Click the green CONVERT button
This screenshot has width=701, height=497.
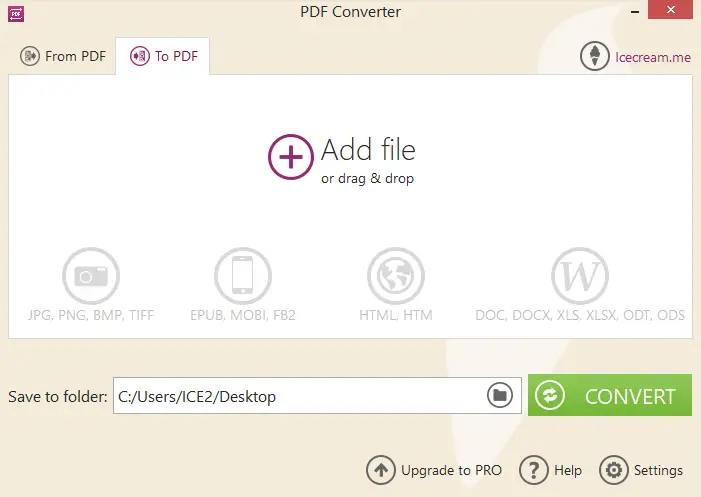click(x=610, y=395)
